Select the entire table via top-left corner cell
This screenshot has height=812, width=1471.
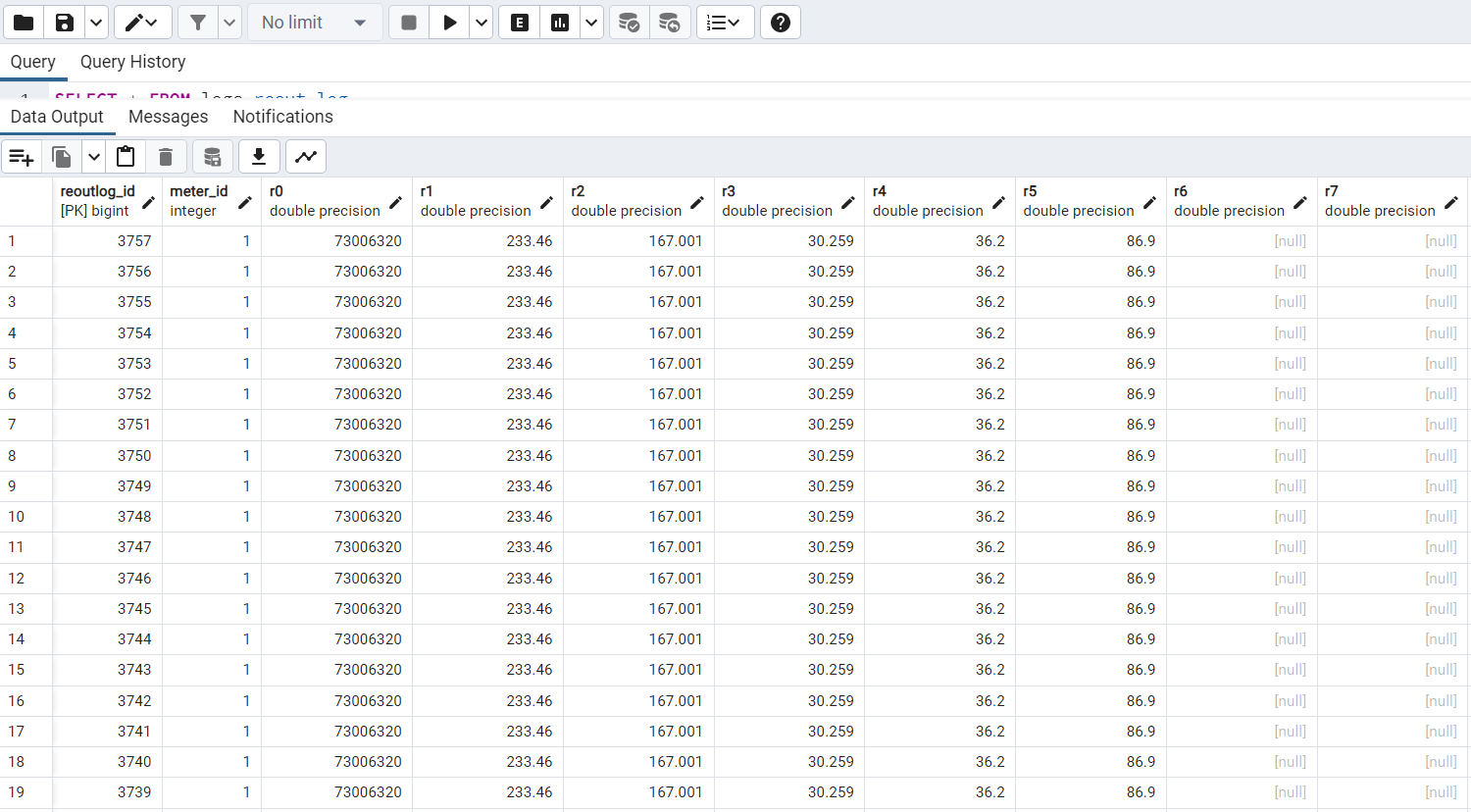click(25, 201)
